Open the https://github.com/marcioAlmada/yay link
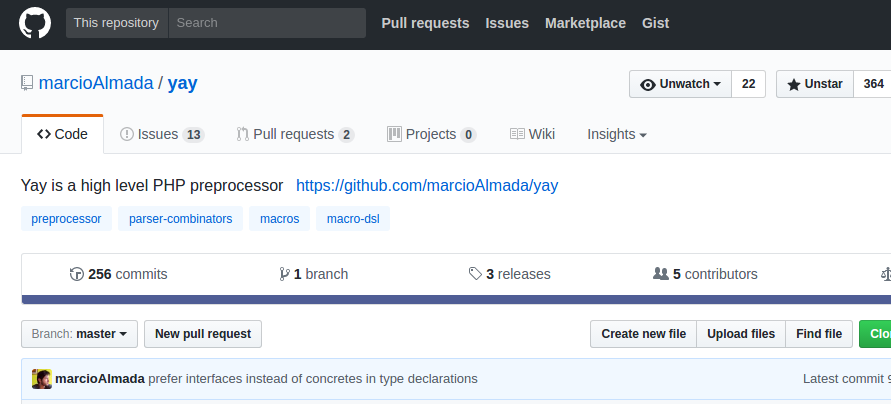 [427, 186]
